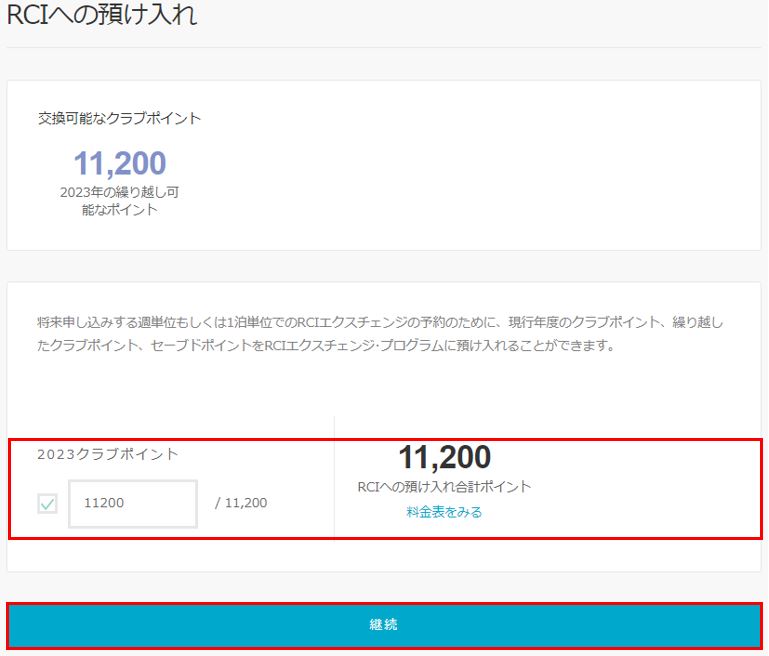Image resolution: width=769 pixels, height=656 pixels.
Task: Uncheck the 2023クラブポイント checkbox
Action: pyautogui.click(x=47, y=504)
